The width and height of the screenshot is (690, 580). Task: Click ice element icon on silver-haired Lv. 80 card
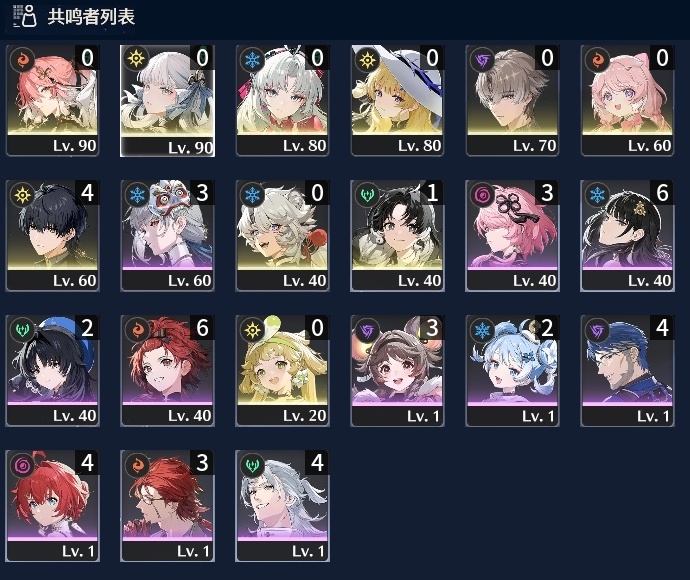pyautogui.click(x=253, y=59)
